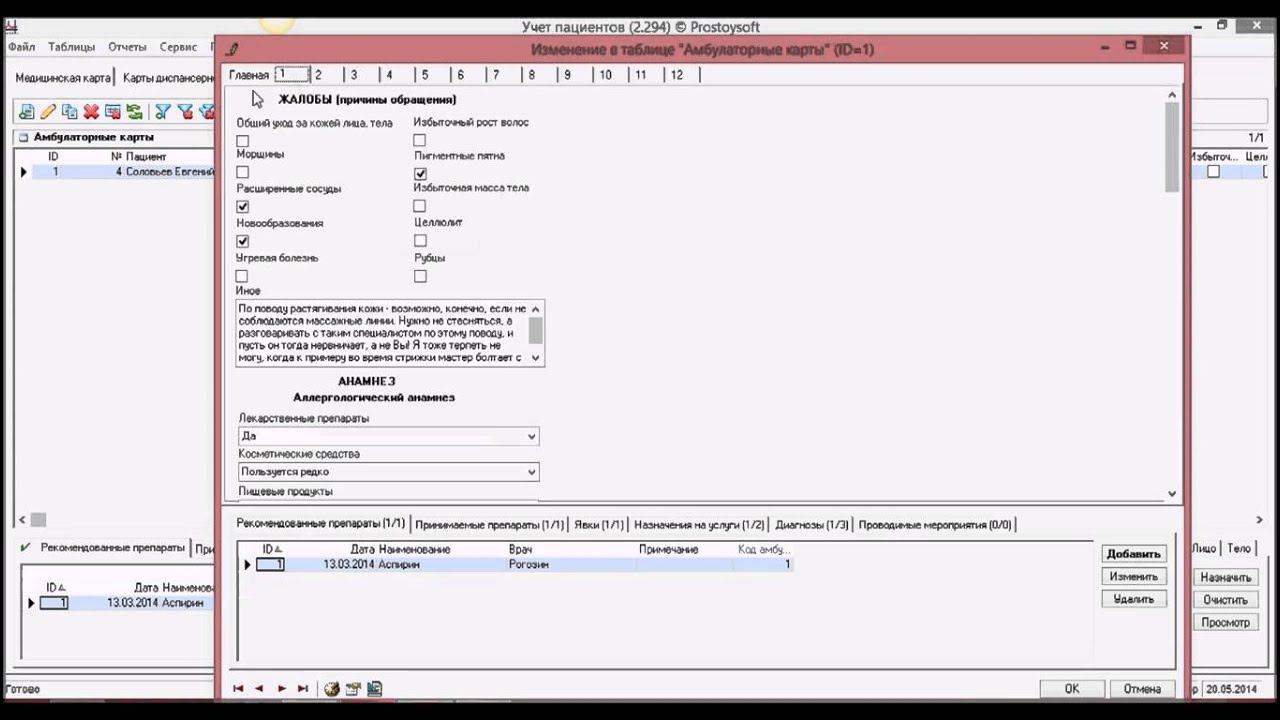1280x720 pixels.
Task: Toggle the Целлюлит checkbox
Action: (420, 241)
